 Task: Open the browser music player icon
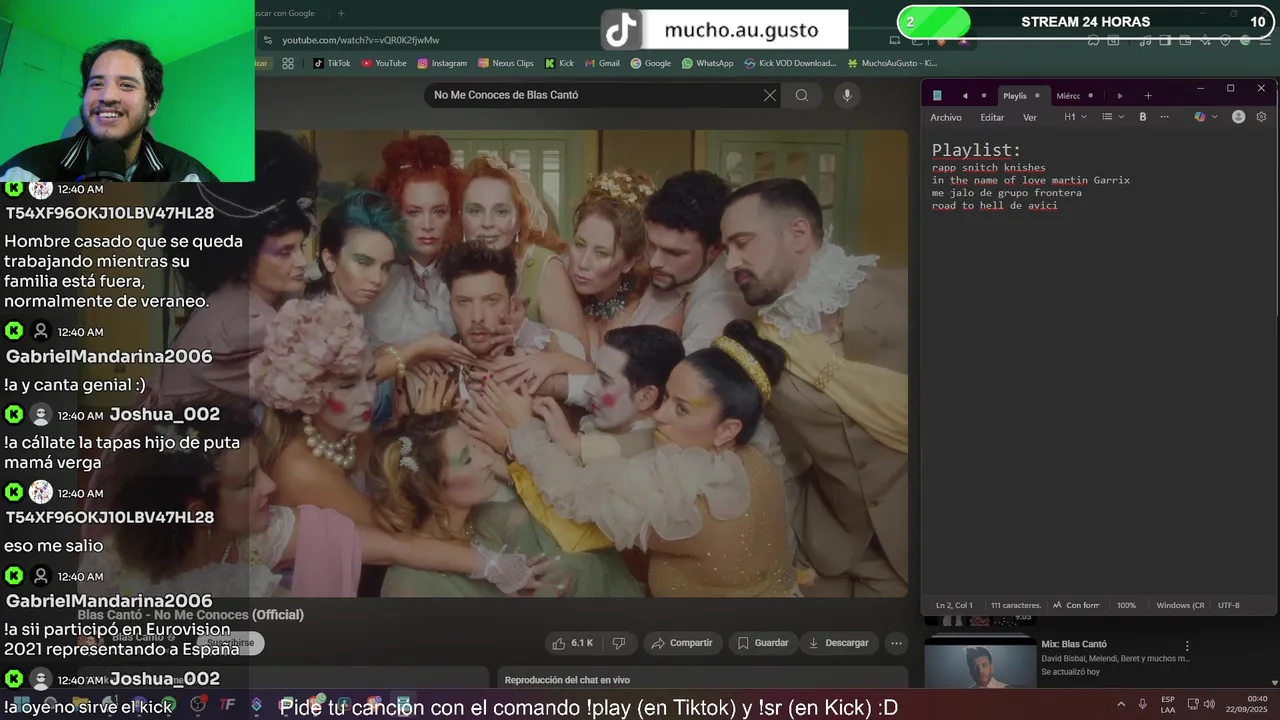[1145, 41]
